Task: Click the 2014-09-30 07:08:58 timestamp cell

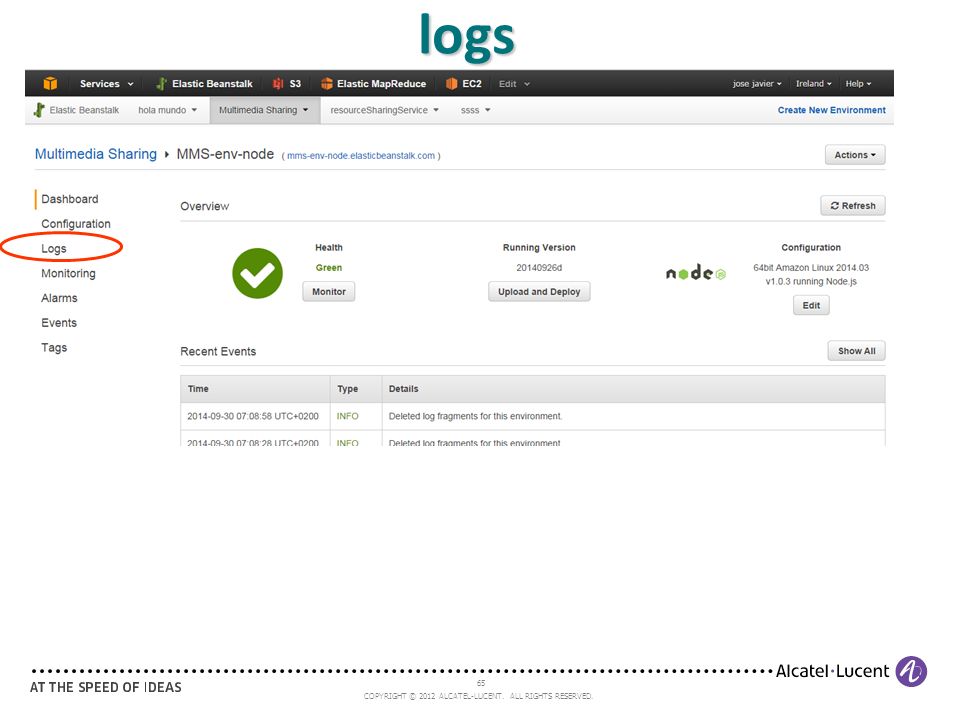Action: [253, 416]
